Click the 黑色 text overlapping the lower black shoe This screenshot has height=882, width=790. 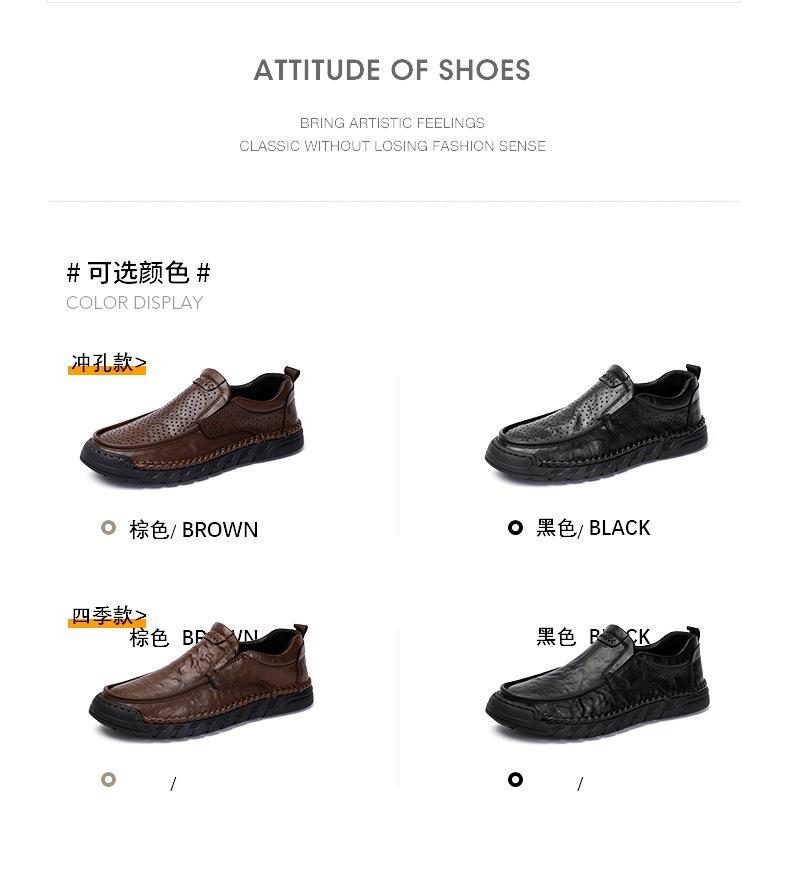pos(556,637)
